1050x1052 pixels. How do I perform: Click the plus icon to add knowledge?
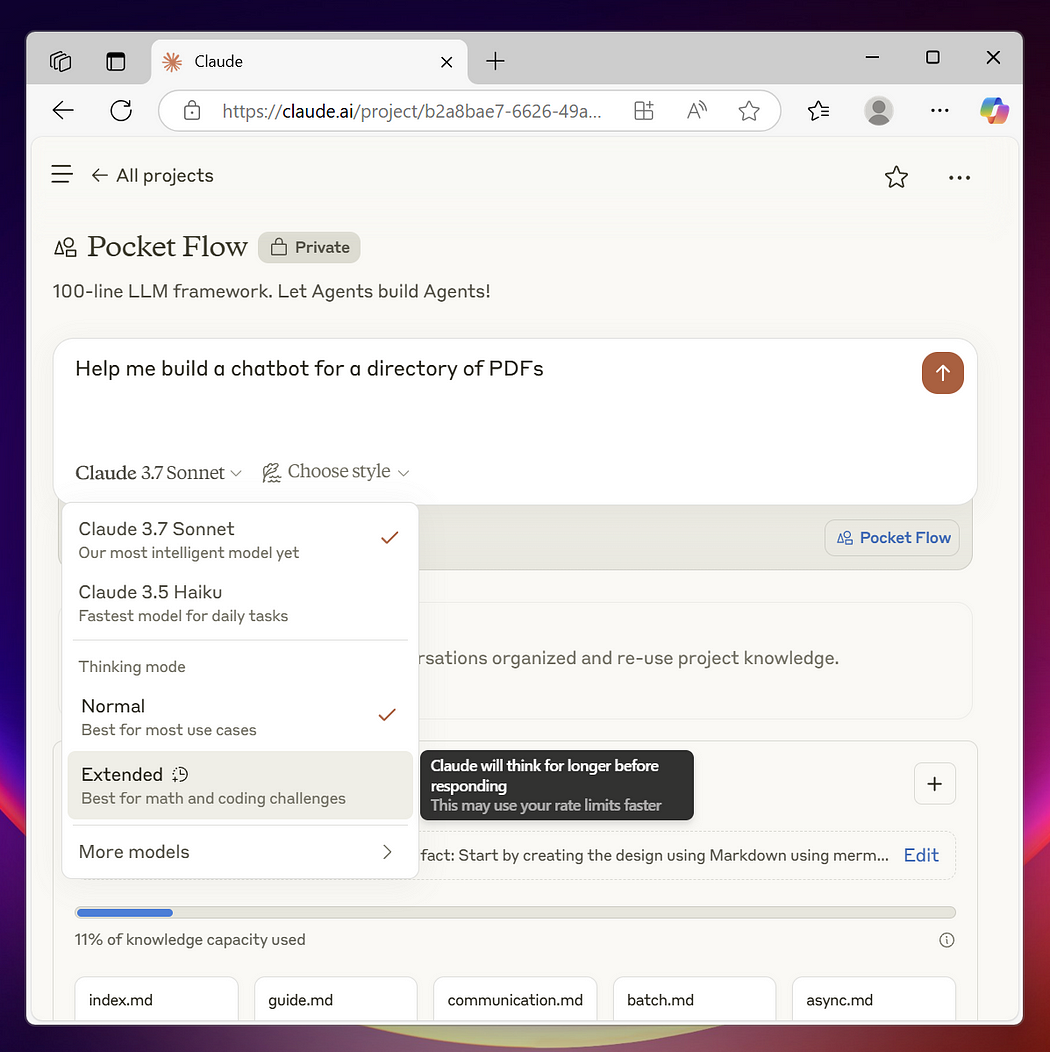point(934,784)
